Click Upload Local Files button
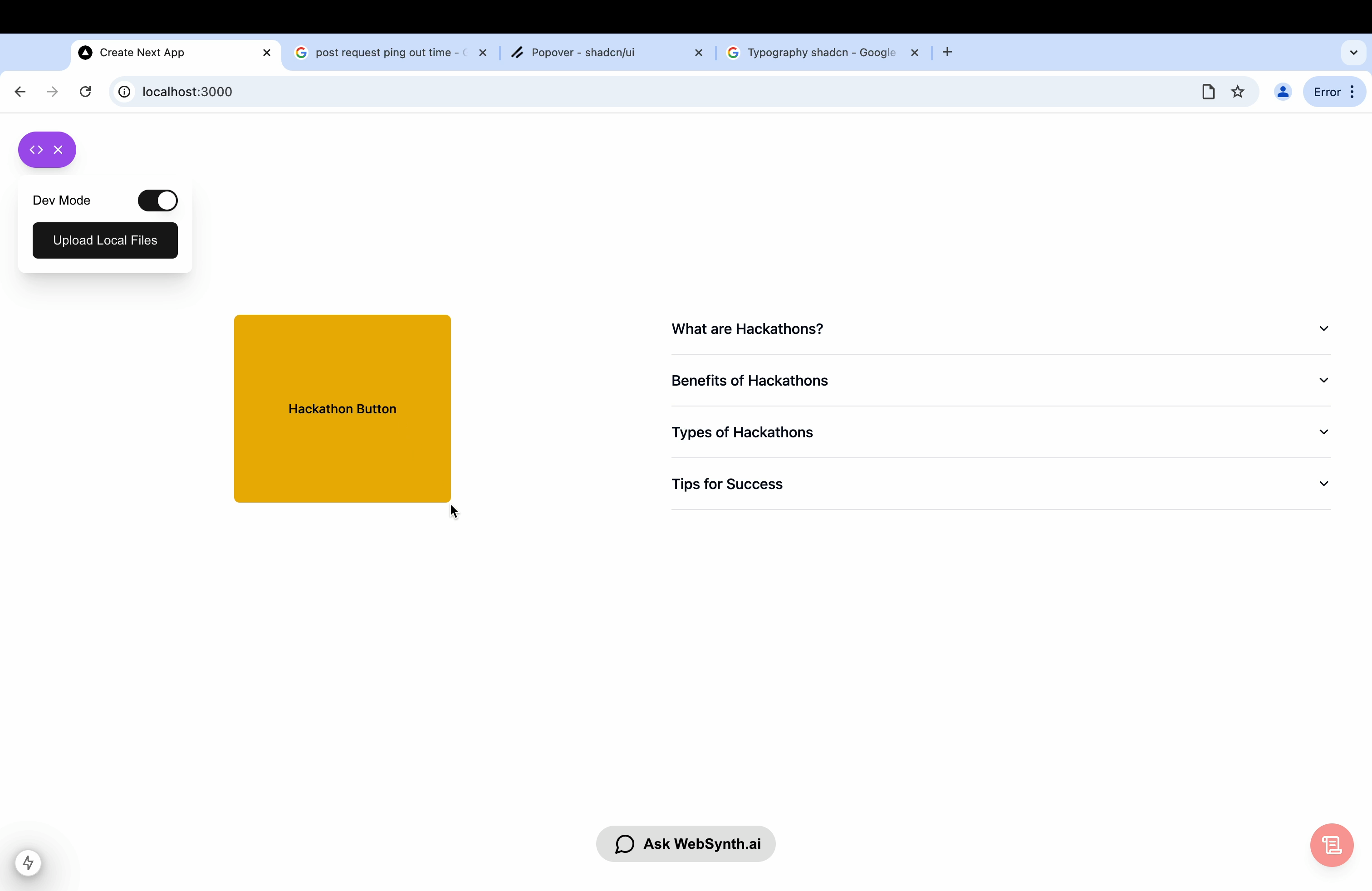 point(105,240)
